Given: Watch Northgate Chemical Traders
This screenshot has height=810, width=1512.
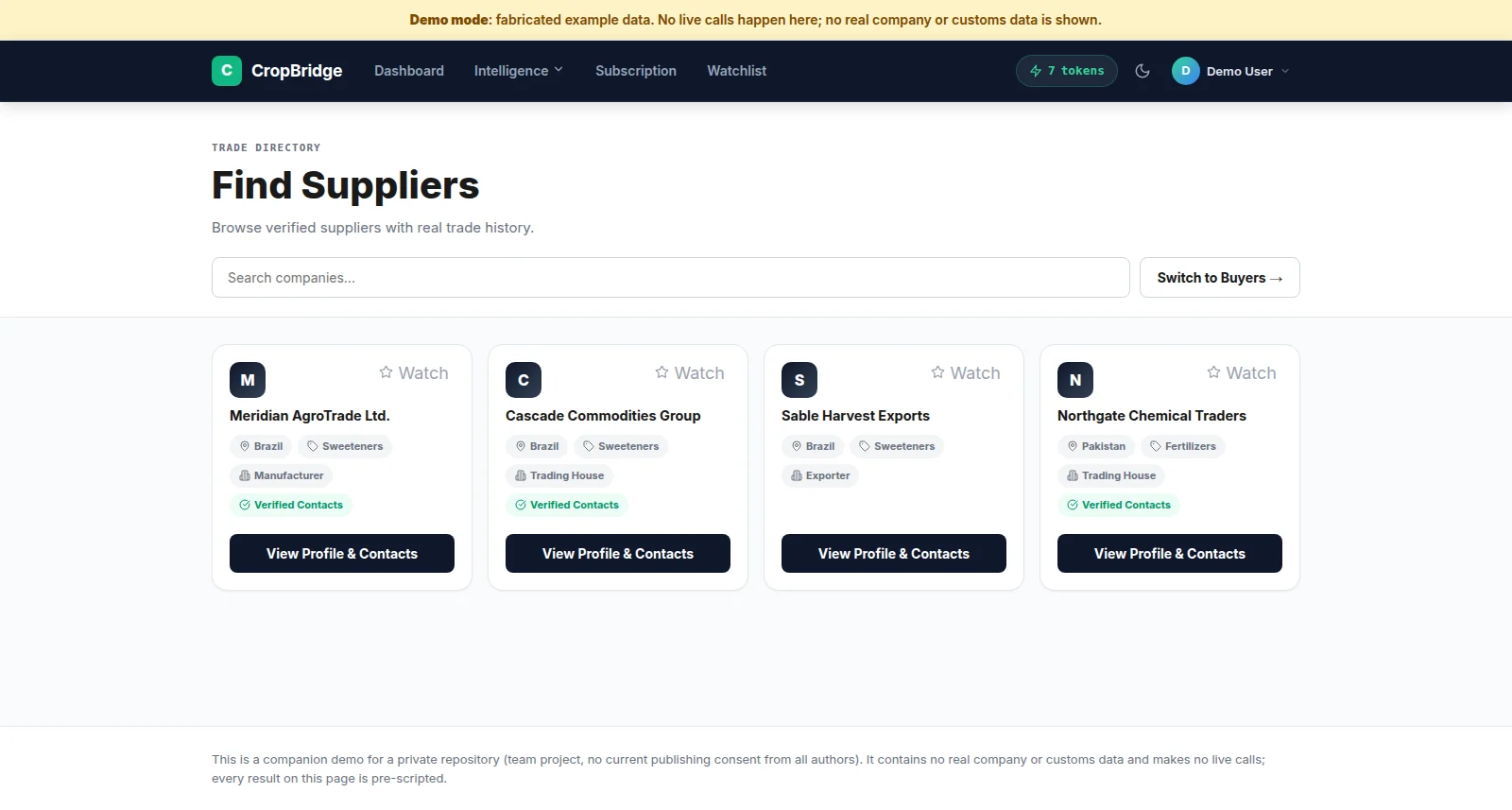Looking at the screenshot, I should 1242,373.
